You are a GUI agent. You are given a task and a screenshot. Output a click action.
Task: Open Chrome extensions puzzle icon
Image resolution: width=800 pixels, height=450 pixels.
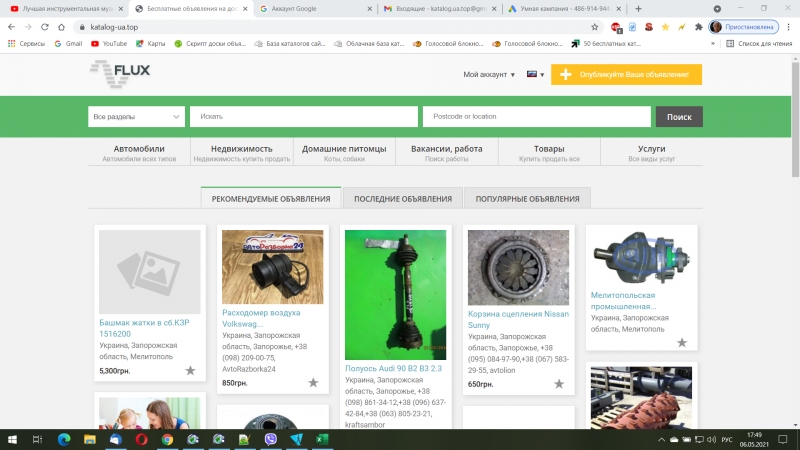[x=698, y=27]
